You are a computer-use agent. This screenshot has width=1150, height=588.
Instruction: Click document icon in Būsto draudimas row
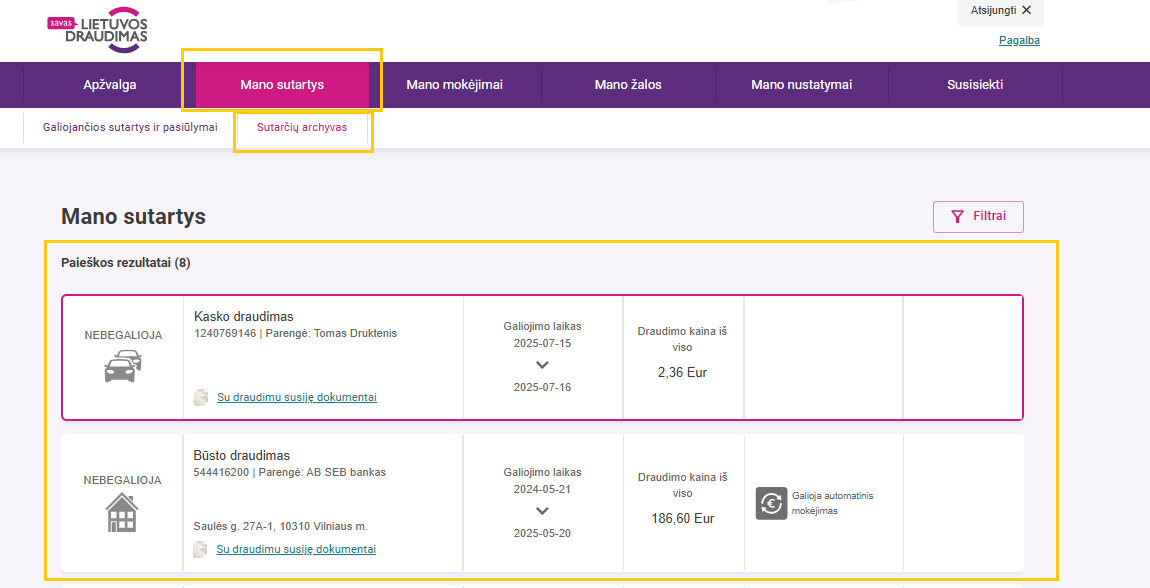coord(200,549)
